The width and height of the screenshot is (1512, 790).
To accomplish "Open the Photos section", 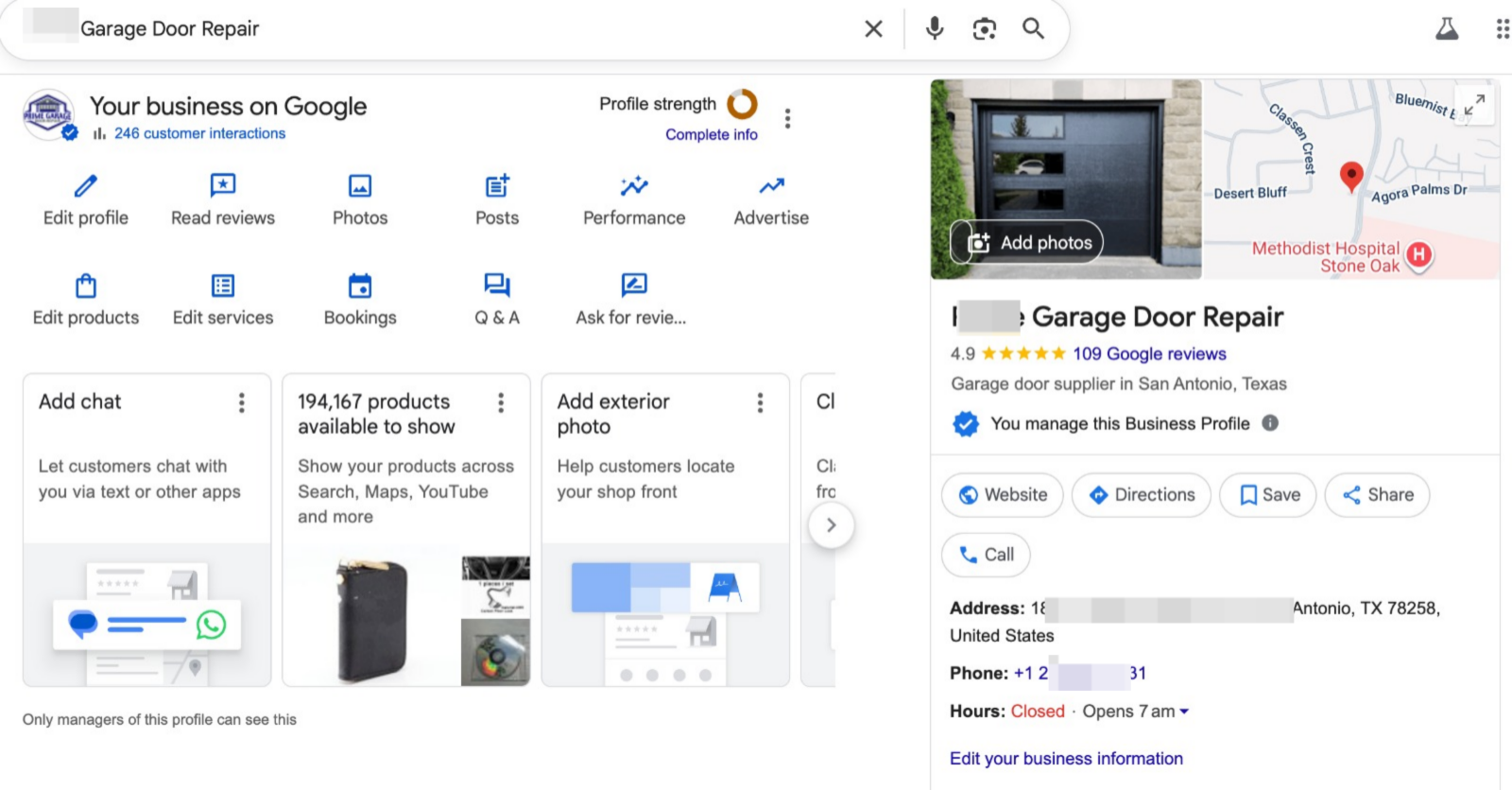I will click(x=360, y=186).
